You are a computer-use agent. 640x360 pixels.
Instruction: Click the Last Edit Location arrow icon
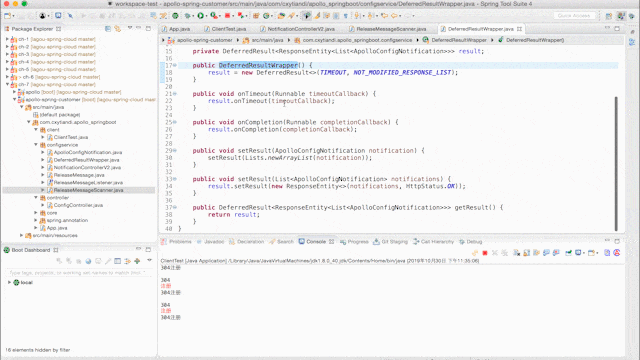click(384, 16)
